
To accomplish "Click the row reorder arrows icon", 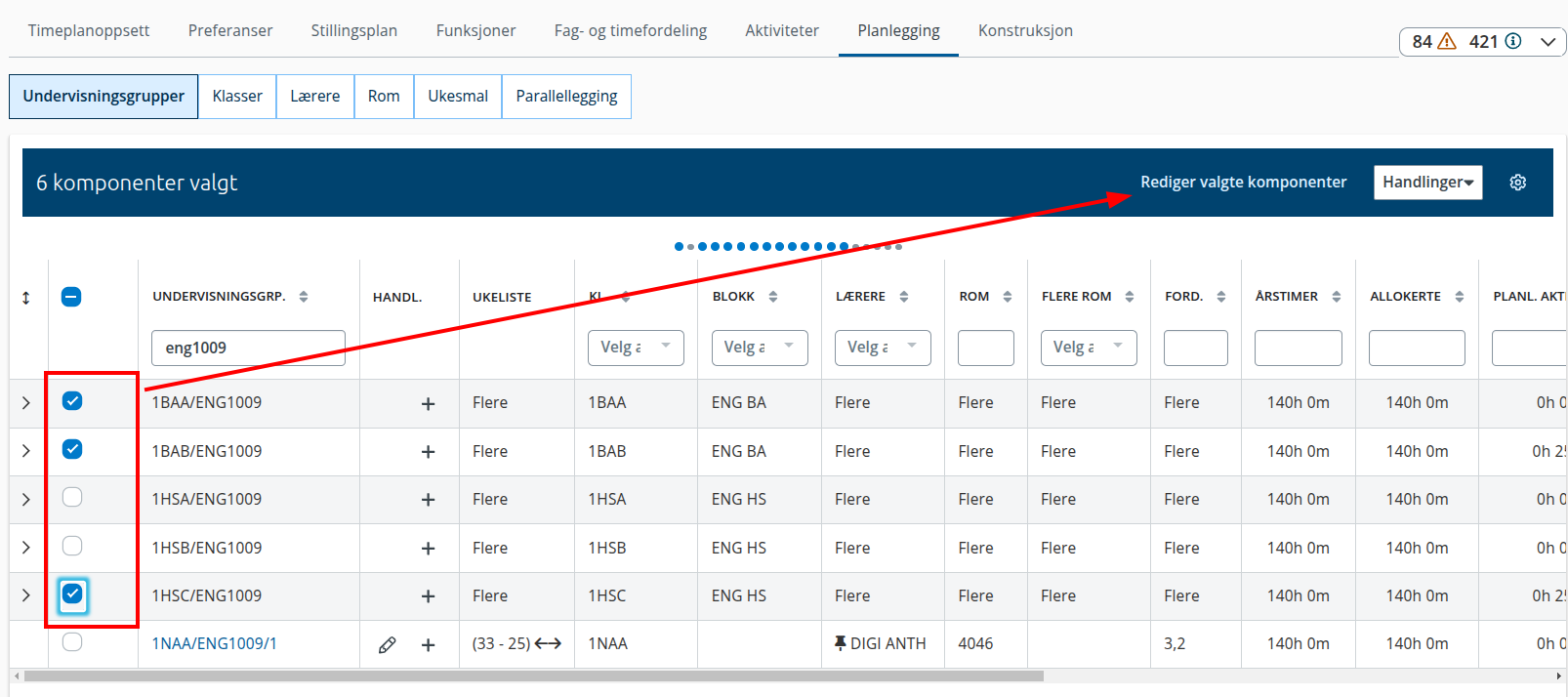I will point(26,298).
